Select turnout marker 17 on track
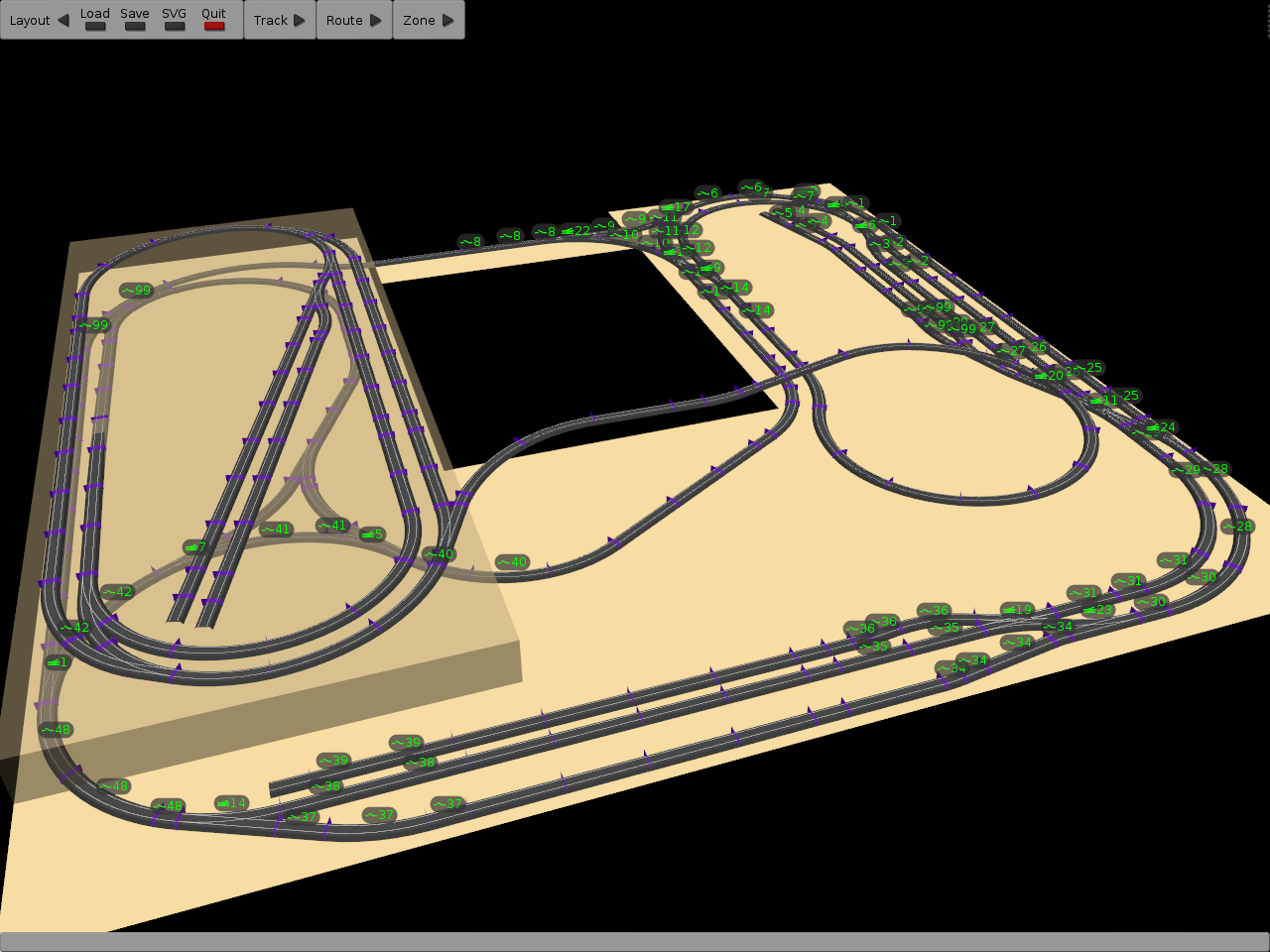Image resolution: width=1270 pixels, height=952 pixels. [676, 207]
